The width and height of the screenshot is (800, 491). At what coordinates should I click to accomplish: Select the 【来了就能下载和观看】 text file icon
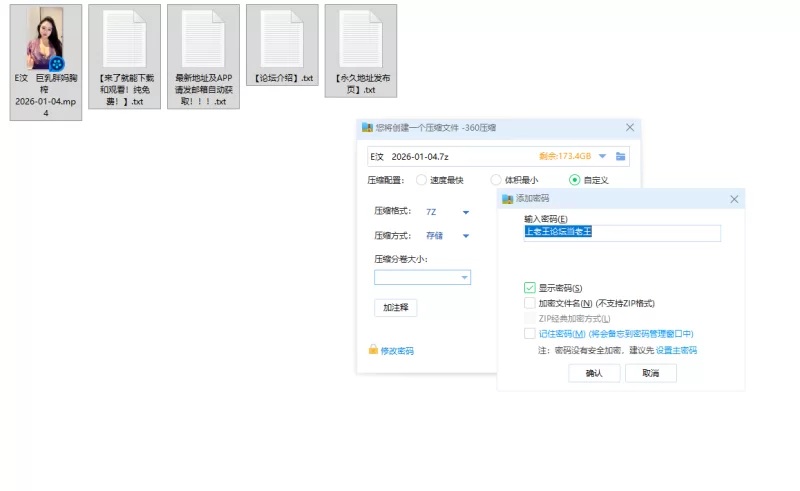click(124, 38)
